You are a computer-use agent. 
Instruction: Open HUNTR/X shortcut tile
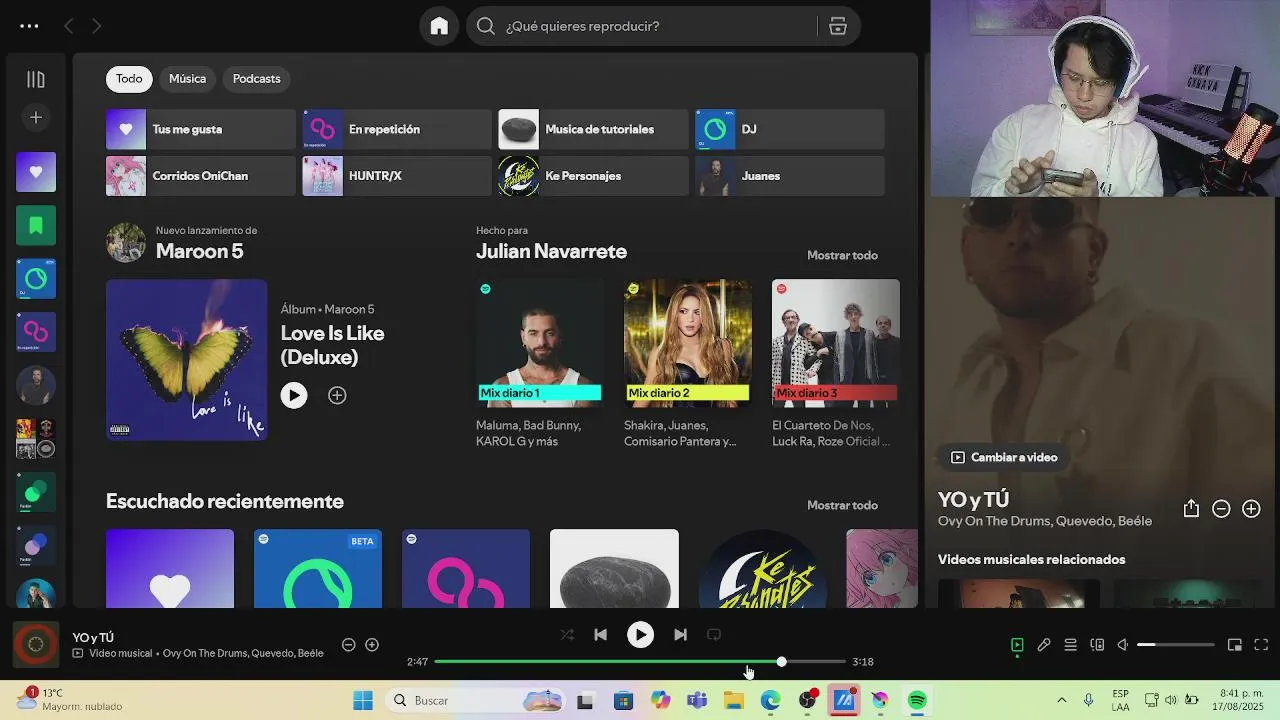pyautogui.click(x=397, y=176)
